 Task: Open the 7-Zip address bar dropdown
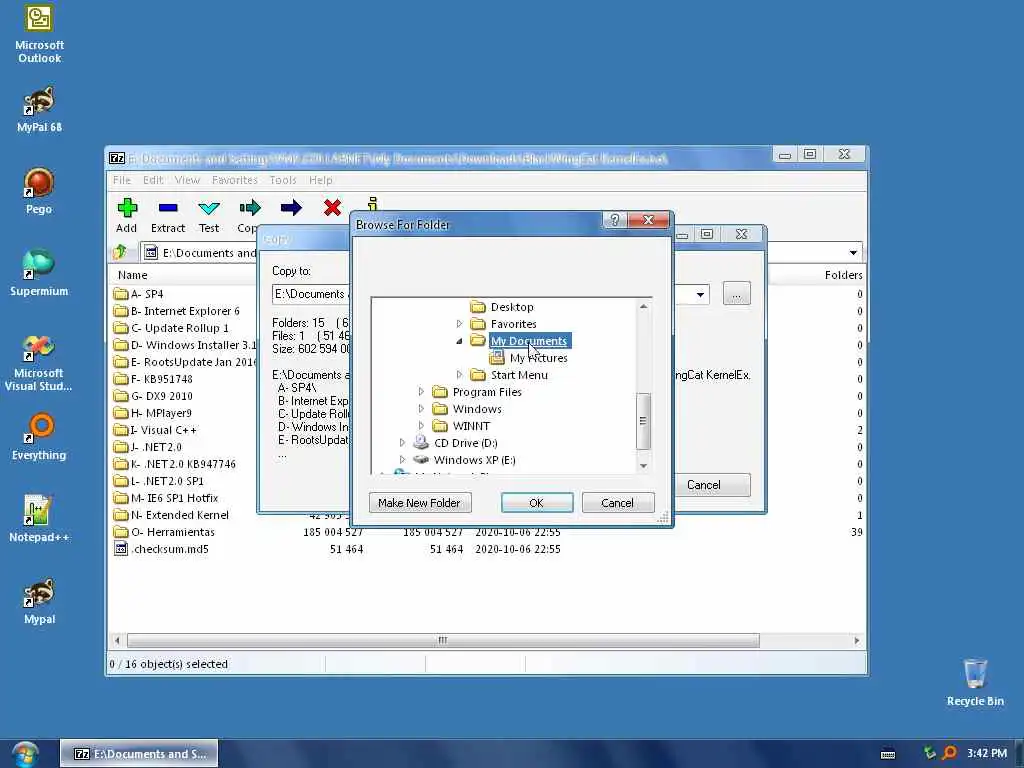coord(853,253)
